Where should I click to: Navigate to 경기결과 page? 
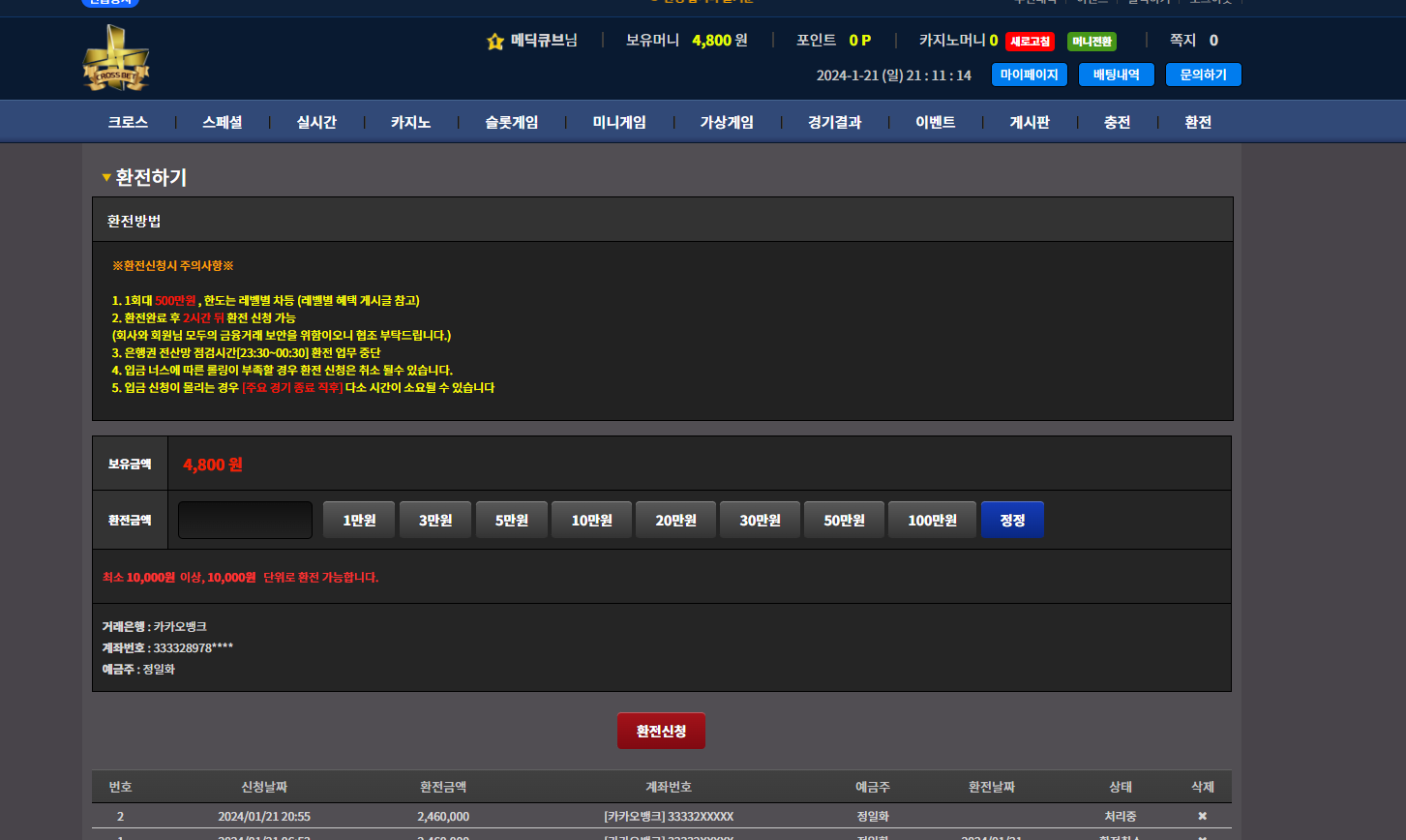tap(834, 122)
